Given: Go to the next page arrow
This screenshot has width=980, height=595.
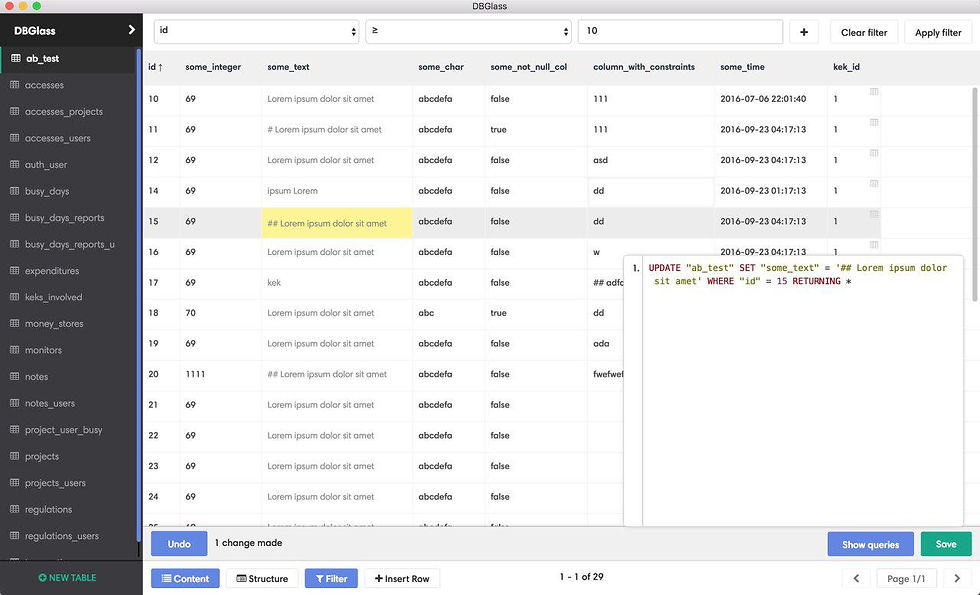Looking at the screenshot, I should pyautogui.click(x=957, y=579).
